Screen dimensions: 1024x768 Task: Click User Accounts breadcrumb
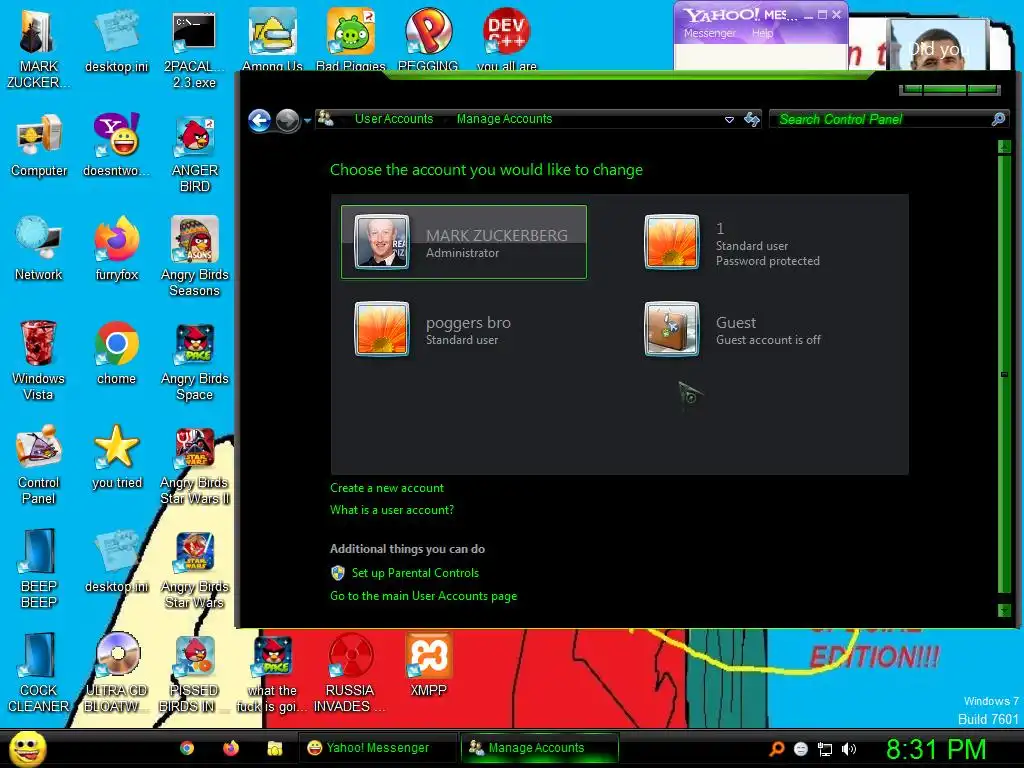point(394,119)
